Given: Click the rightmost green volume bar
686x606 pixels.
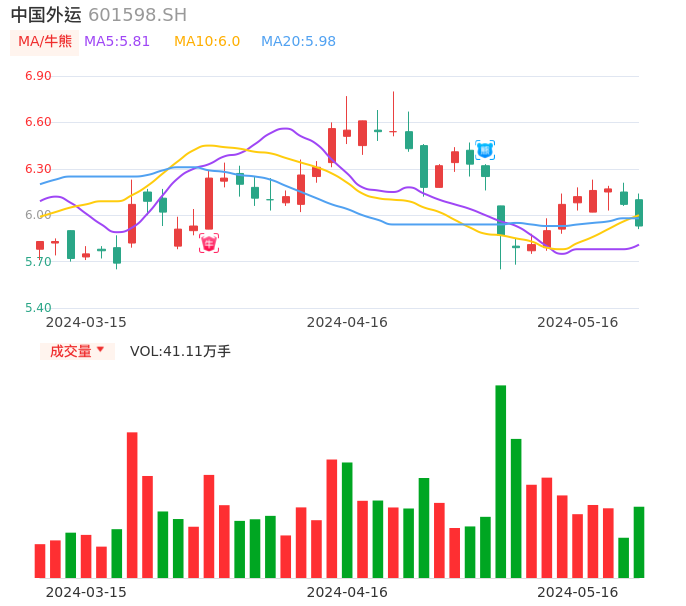Looking at the screenshot, I should 639,542.
